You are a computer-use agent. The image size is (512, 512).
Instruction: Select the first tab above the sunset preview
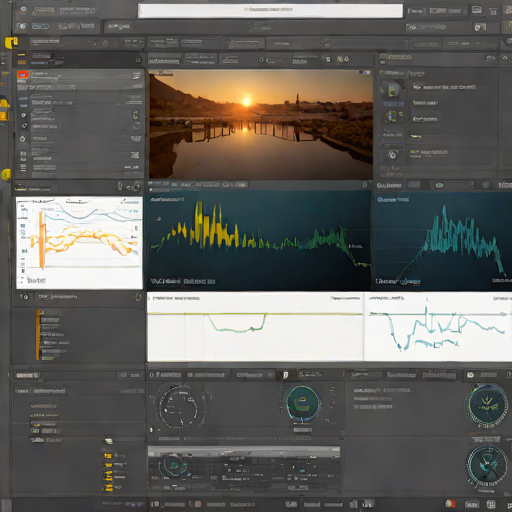[164, 59]
